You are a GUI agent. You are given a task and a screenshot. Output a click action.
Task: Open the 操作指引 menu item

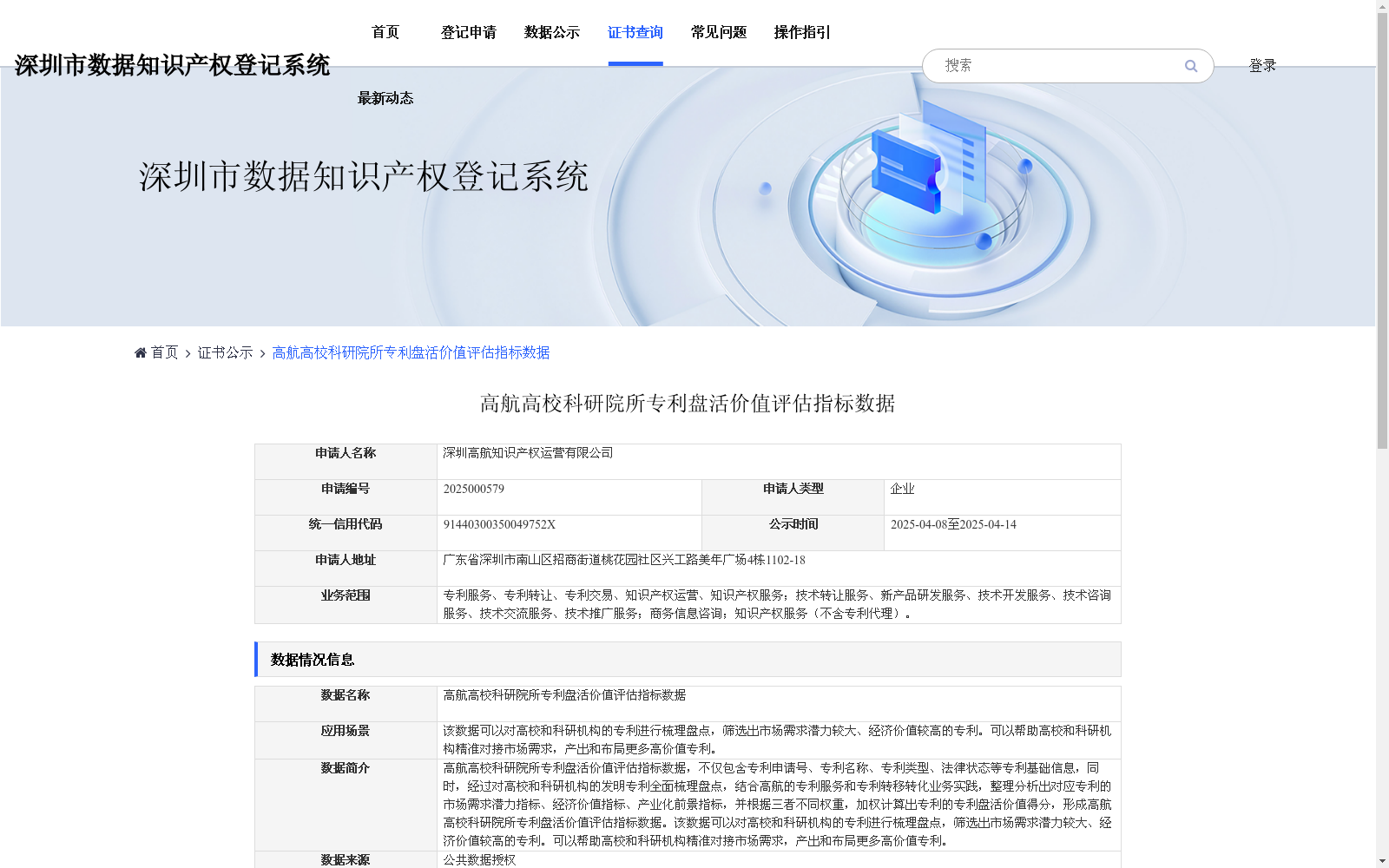[802, 32]
